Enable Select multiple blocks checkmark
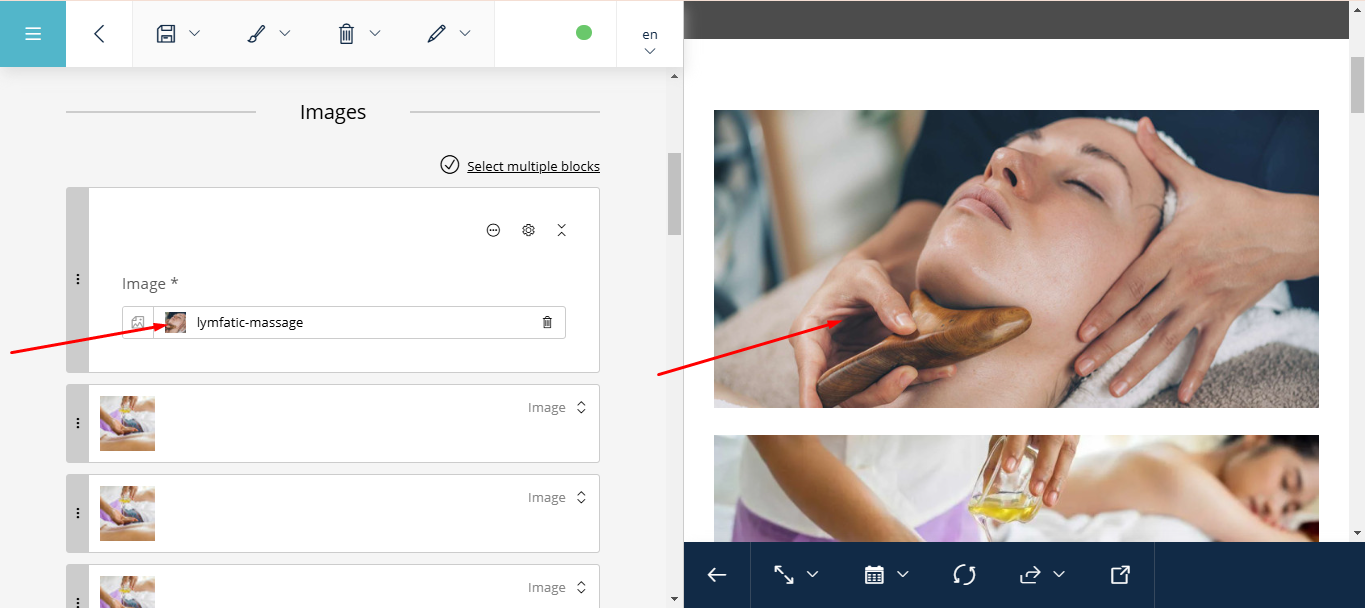 450,165
